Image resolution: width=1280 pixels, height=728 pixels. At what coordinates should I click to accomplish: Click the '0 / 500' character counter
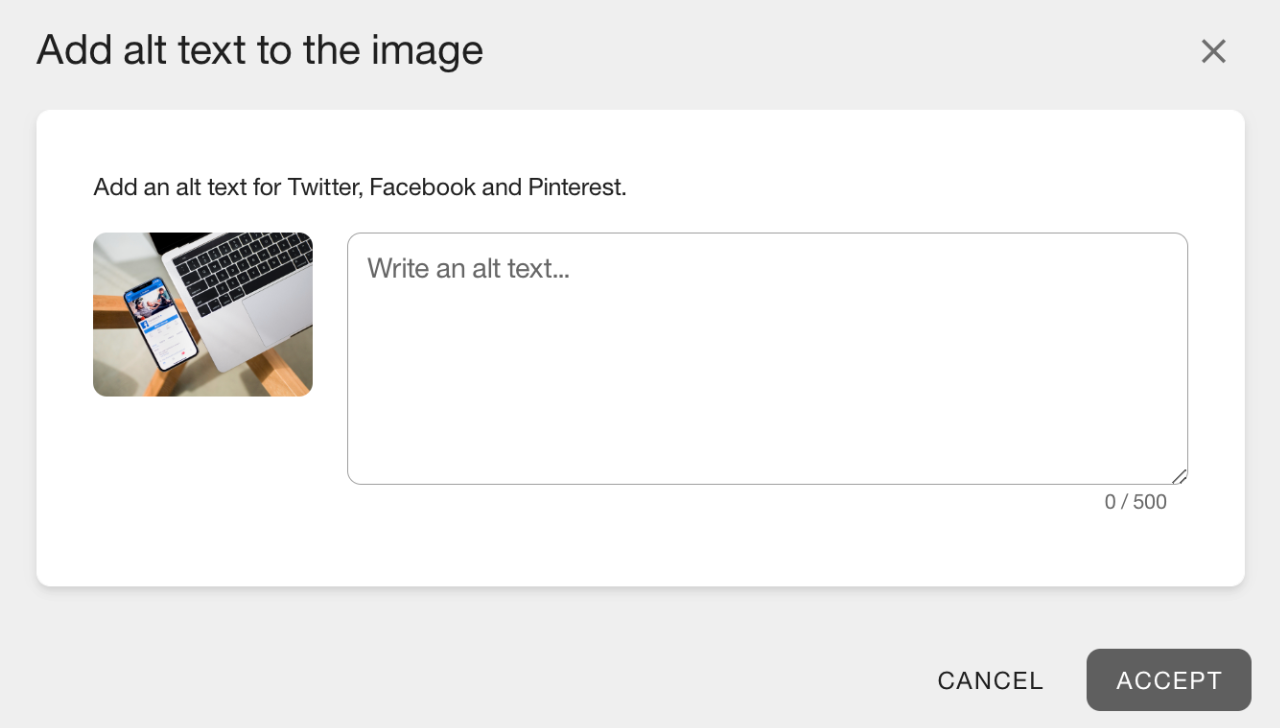pos(1135,501)
